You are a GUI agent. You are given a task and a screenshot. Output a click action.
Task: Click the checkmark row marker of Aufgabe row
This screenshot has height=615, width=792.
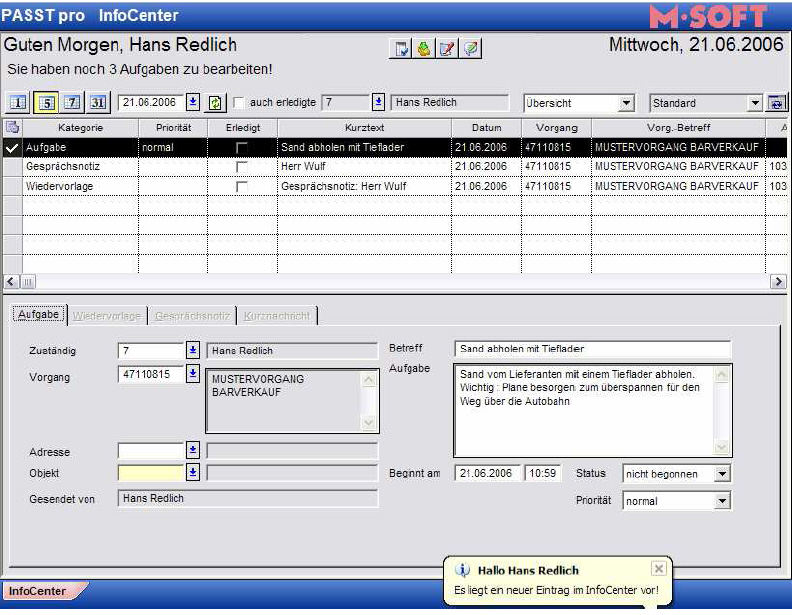click(13, 147)
